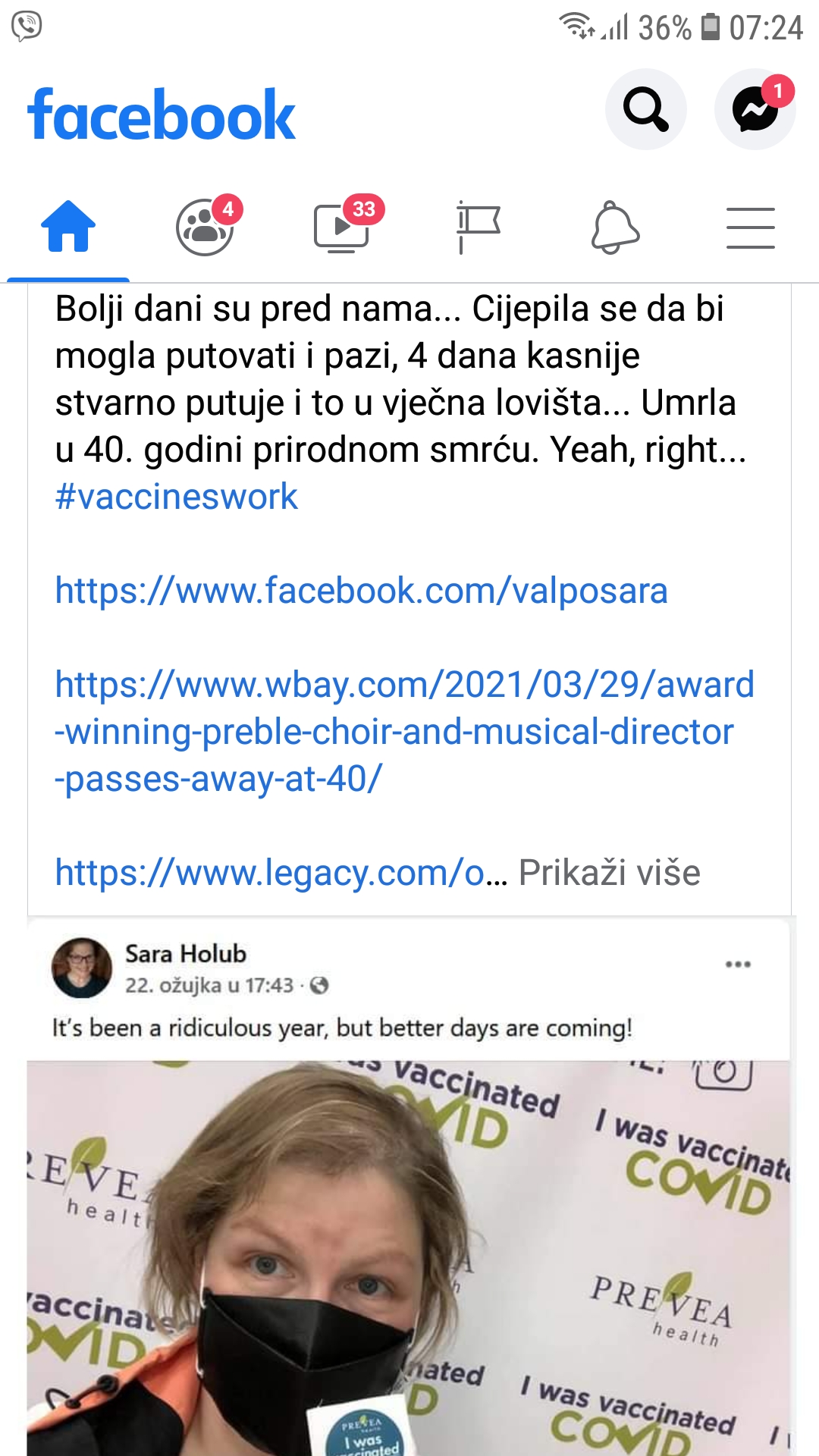Open the Pages flag tab

click(x=478, y=226)
